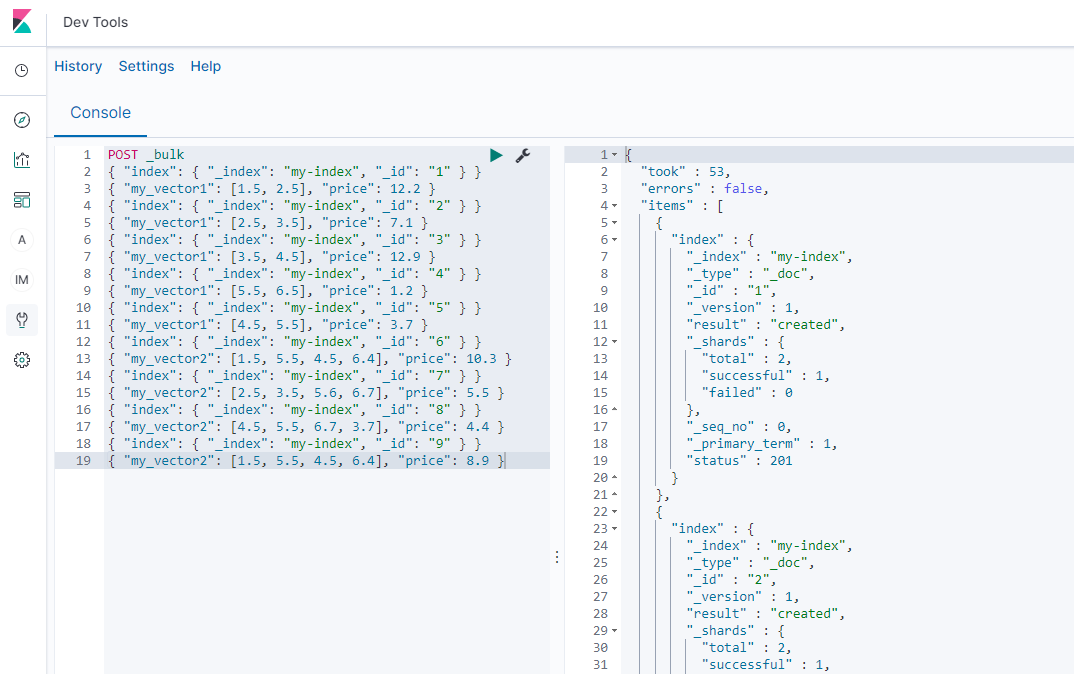This screenshot has height=674, width=1074.
Task: Open request options wrench icon
Action: 523,155
